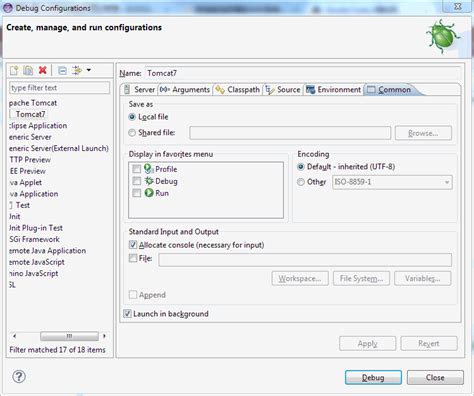Open the Server tab
The image size is (474, 396).
pyautogui.click(x=139, y=89)
